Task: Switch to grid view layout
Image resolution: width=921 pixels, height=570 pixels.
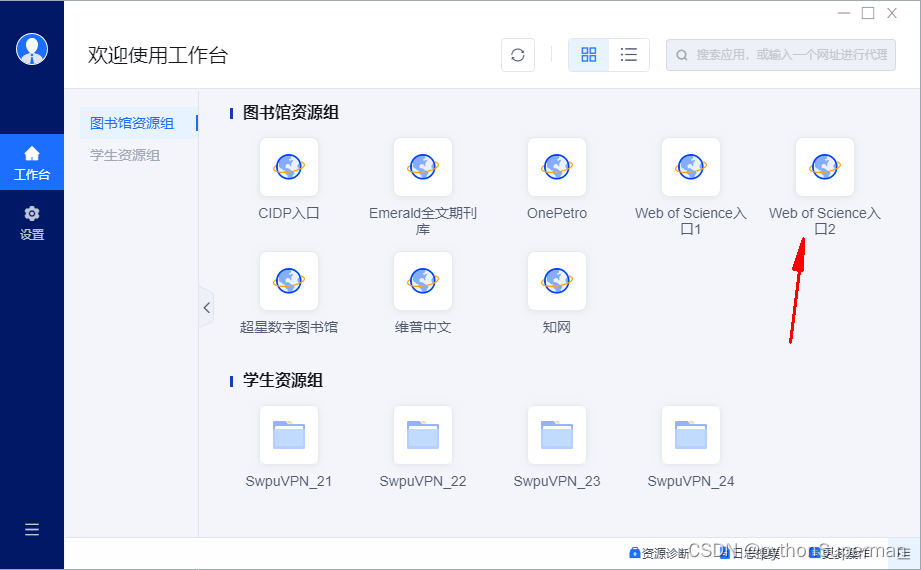Action: tap(589, 55)
